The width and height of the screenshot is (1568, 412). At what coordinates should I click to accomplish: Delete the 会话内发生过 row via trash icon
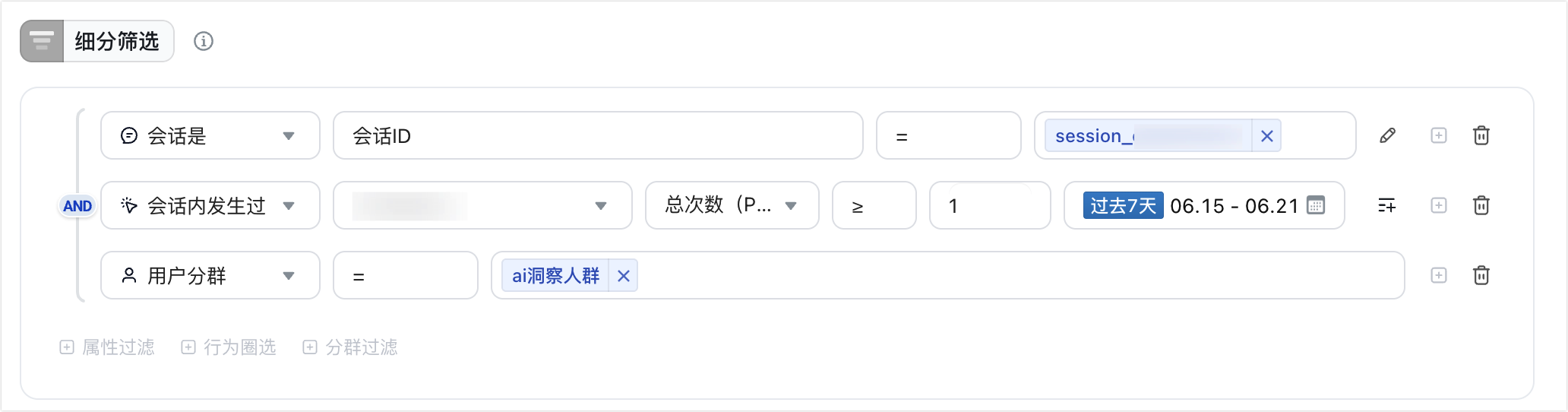(1481, 206)
